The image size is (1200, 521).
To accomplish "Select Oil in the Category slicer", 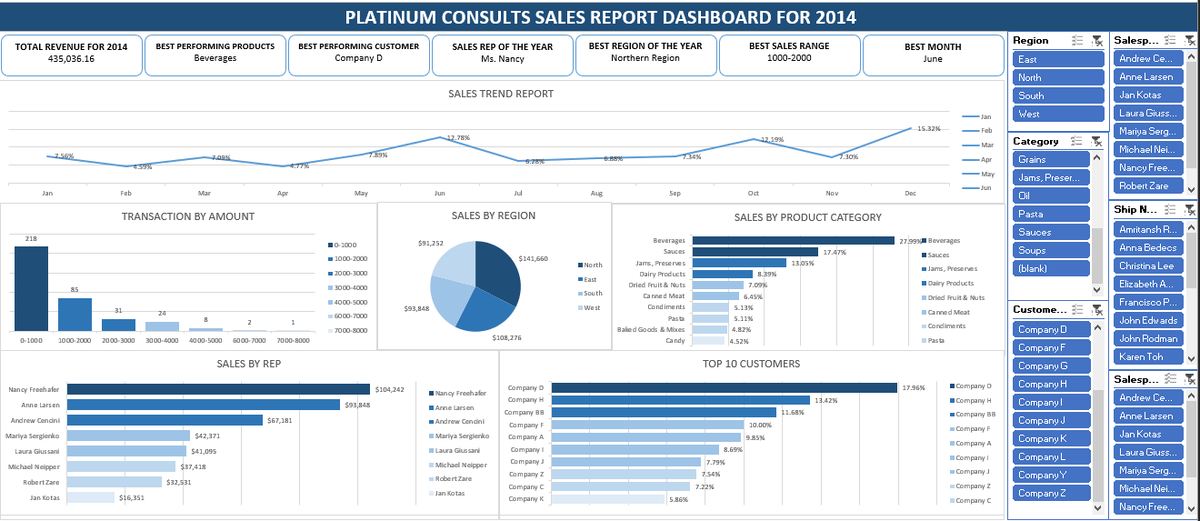I will 1051,196.
